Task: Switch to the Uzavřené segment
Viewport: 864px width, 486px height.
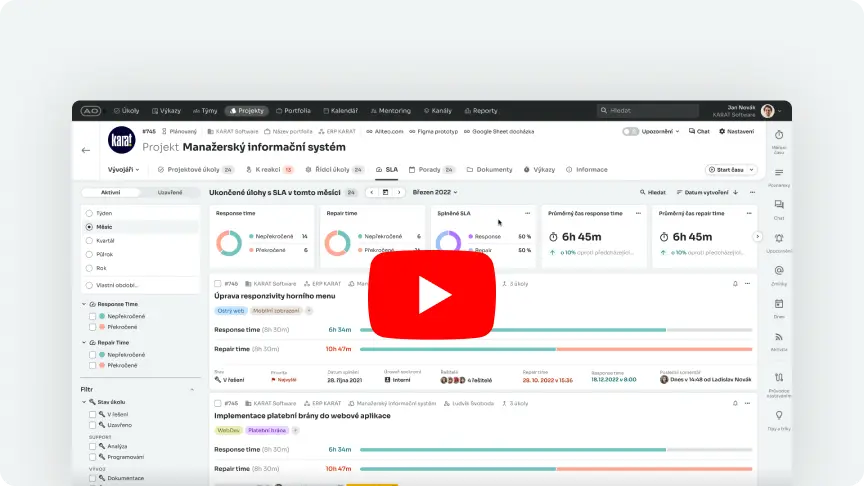Action: point(169,192)
